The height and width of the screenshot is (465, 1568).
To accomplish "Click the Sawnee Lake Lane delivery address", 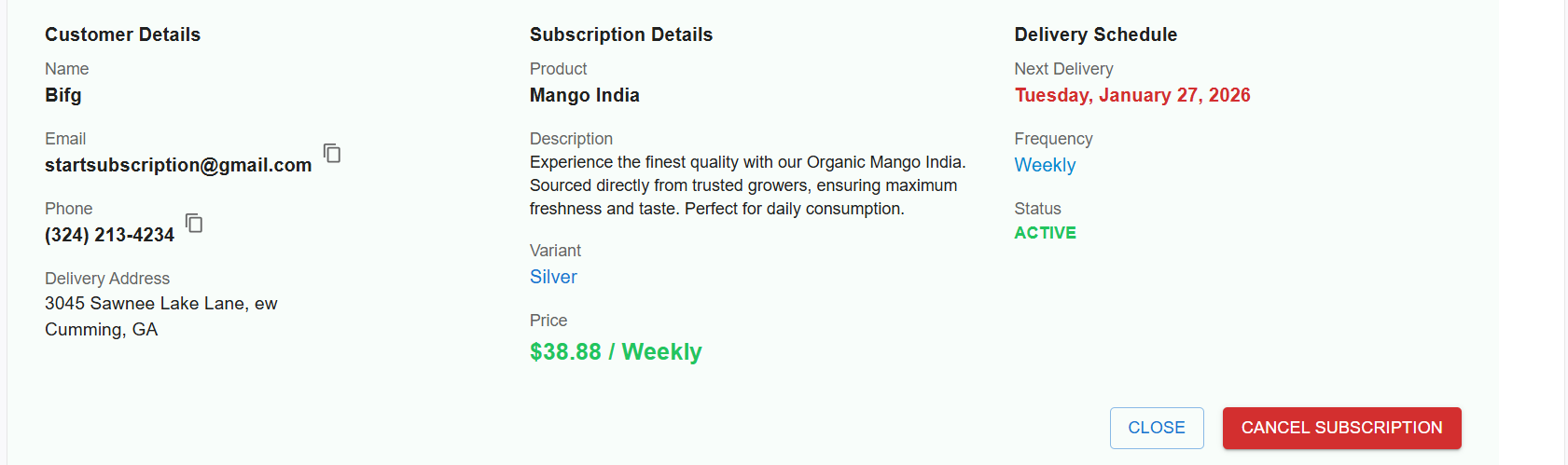I will [160, 304].
